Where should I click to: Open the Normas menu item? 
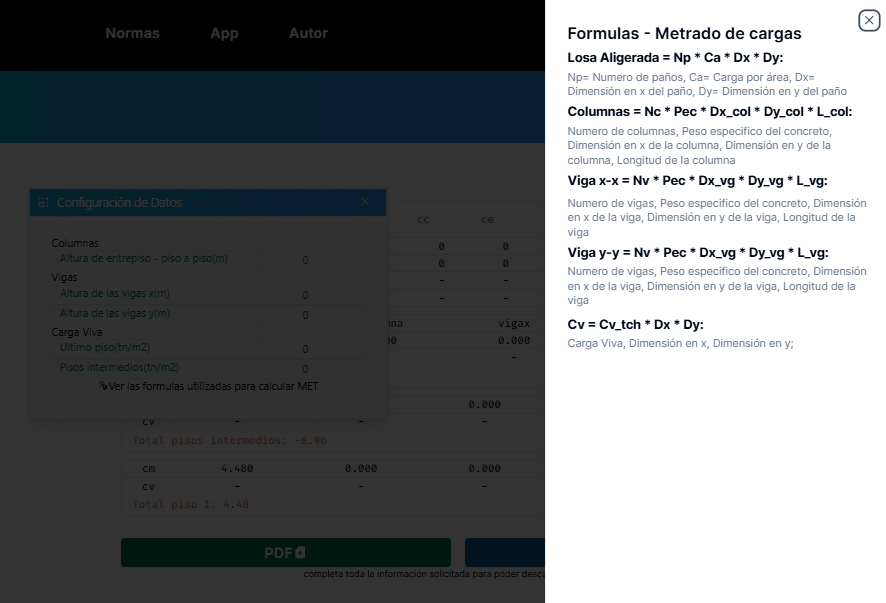pyautogui.click(x=132, y=33)
